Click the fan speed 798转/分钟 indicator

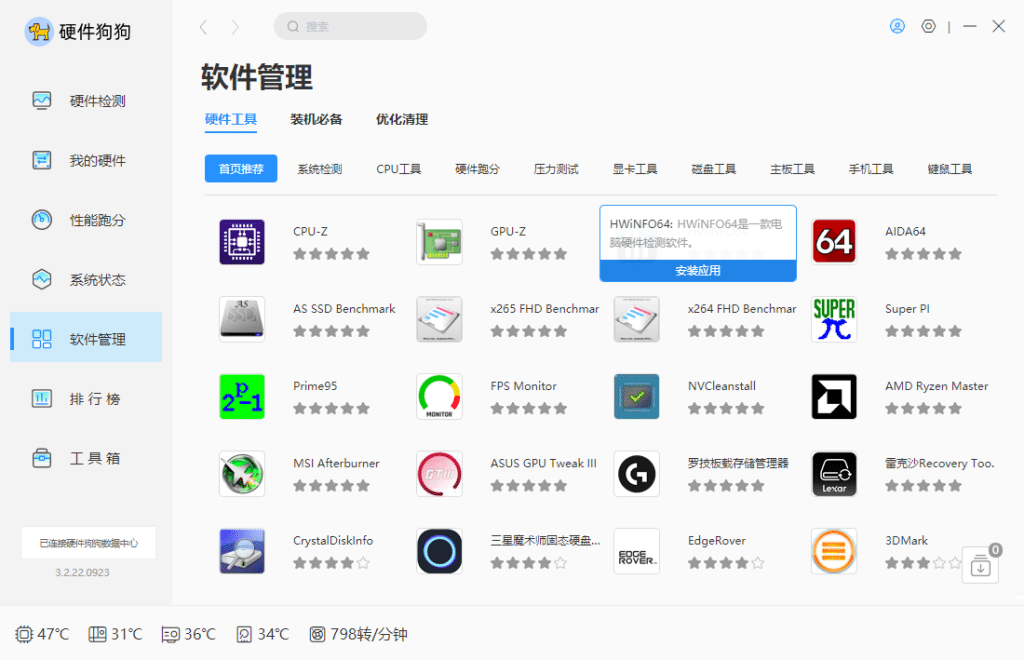pos(358,634)
